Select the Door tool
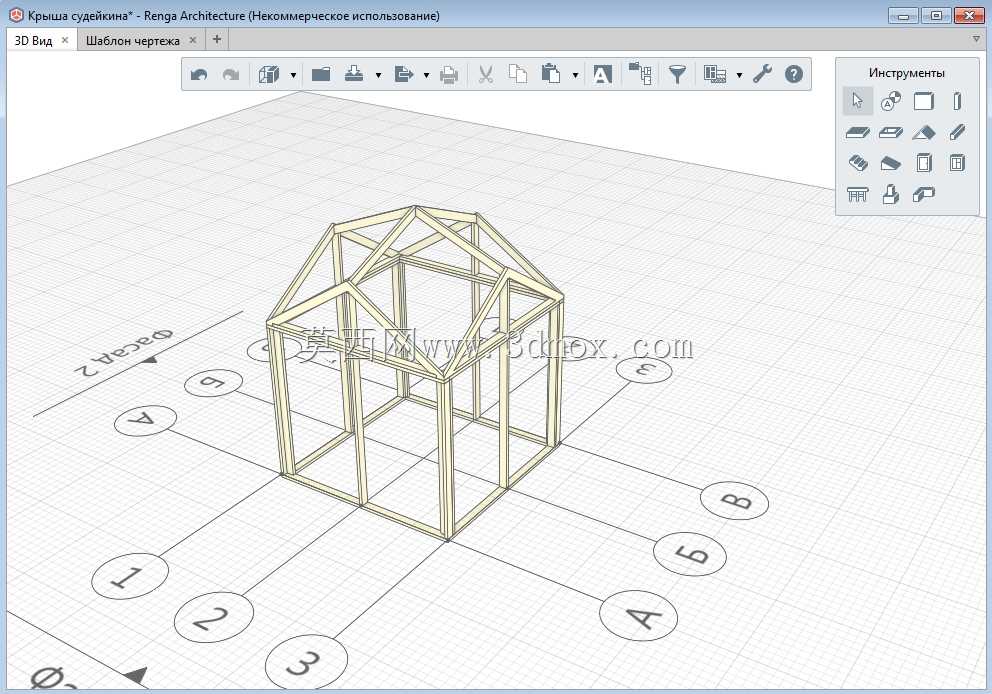 point(924,163)
